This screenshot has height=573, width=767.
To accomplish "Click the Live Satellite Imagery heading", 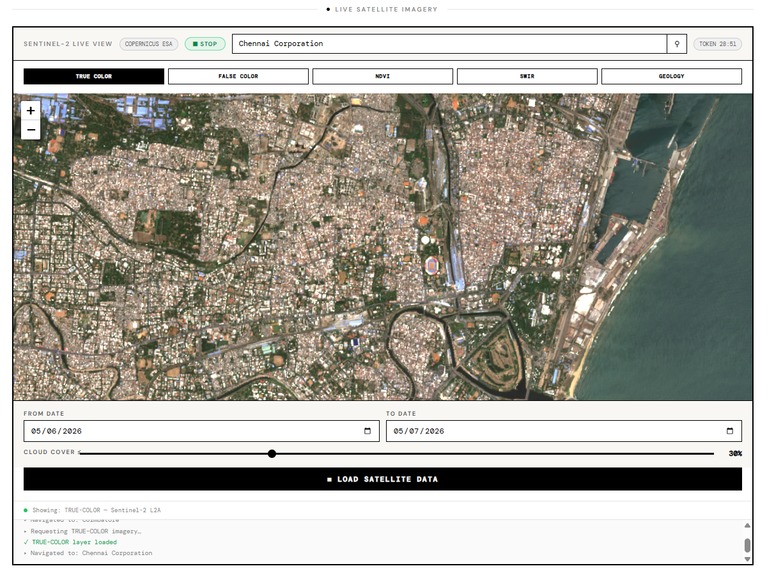I will 386,9.
